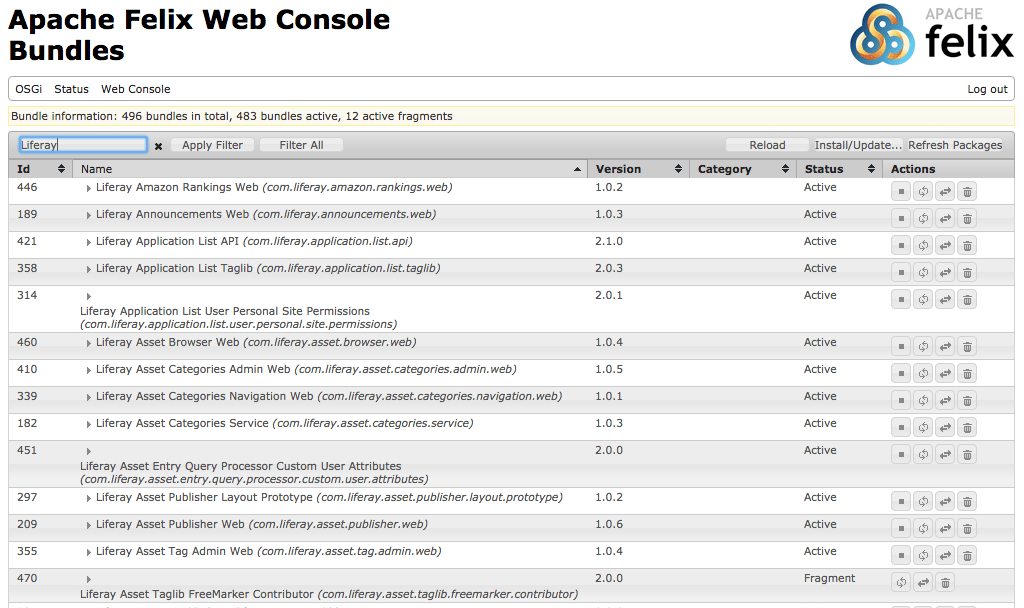1024x608 pixels.
Task: Click the Apply Filter button
Action: tap(212, 145)
